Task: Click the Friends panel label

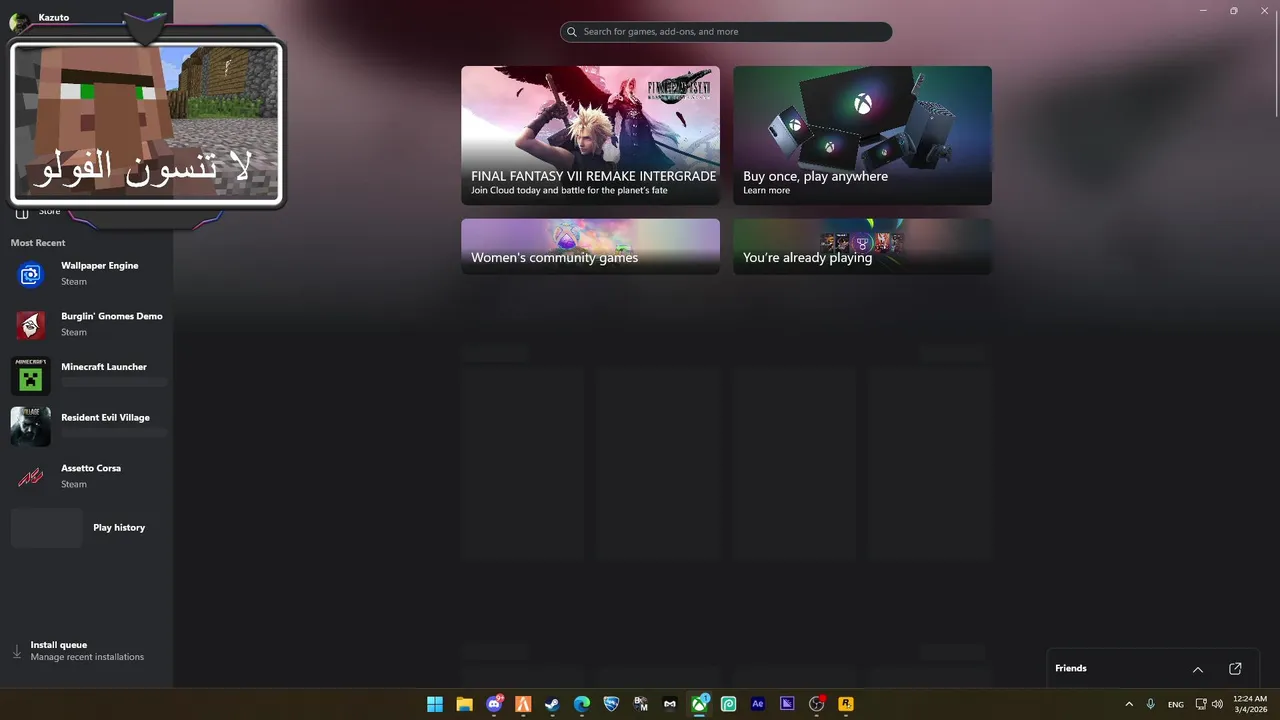Action: 1071,668
